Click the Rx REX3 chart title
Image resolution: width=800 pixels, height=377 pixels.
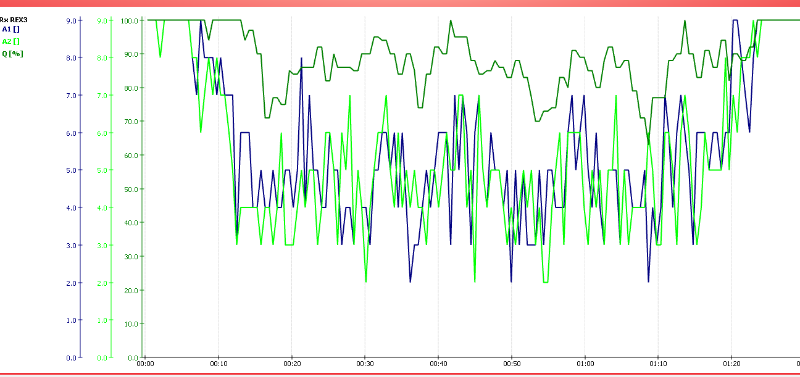point(13,20)
